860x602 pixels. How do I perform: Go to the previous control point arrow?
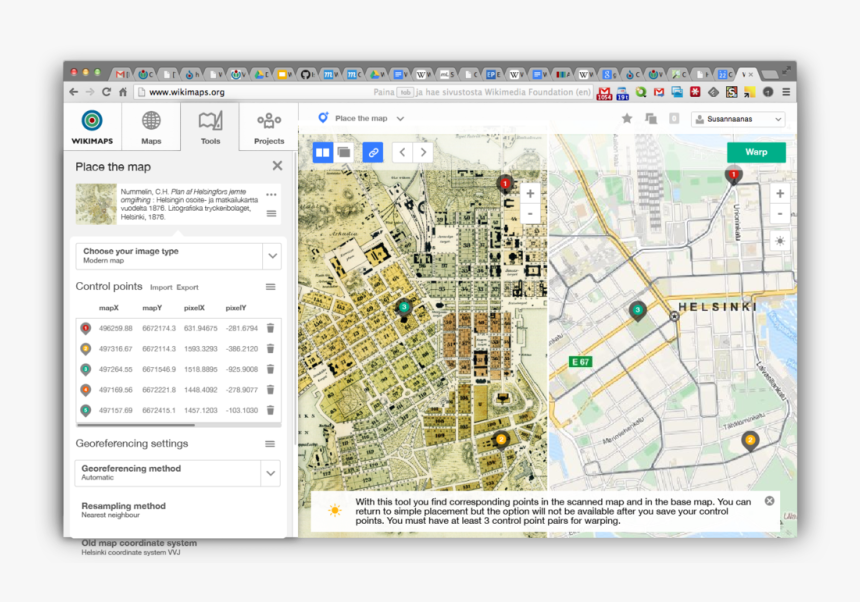(403, 152)
